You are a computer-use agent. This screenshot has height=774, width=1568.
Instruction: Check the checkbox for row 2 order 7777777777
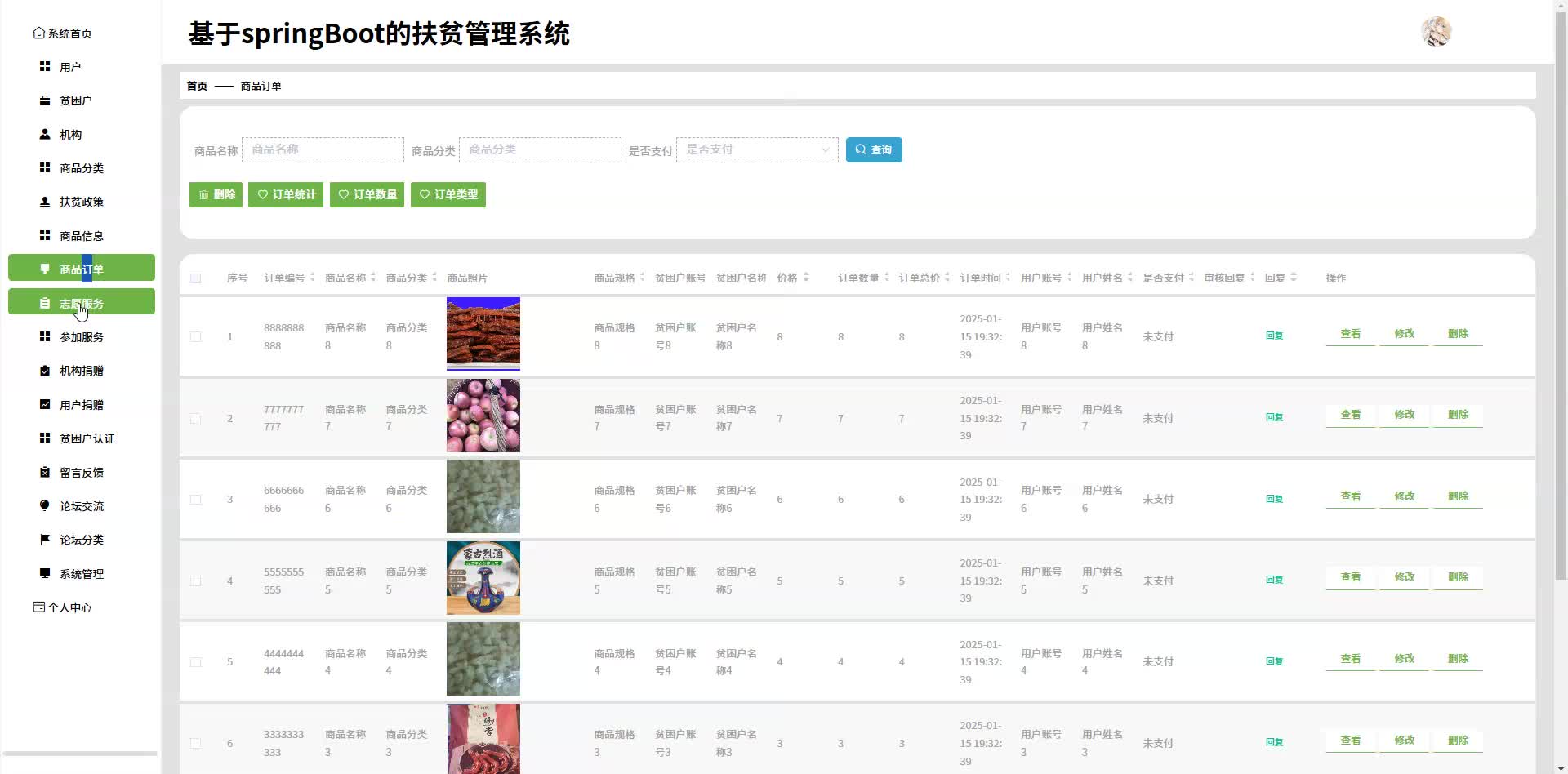195,418
